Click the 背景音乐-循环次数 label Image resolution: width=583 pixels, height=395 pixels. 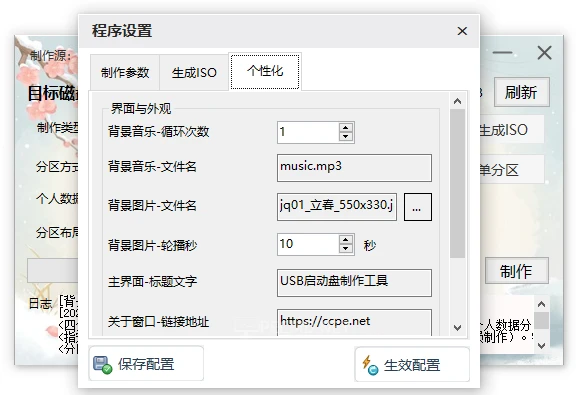159,132
